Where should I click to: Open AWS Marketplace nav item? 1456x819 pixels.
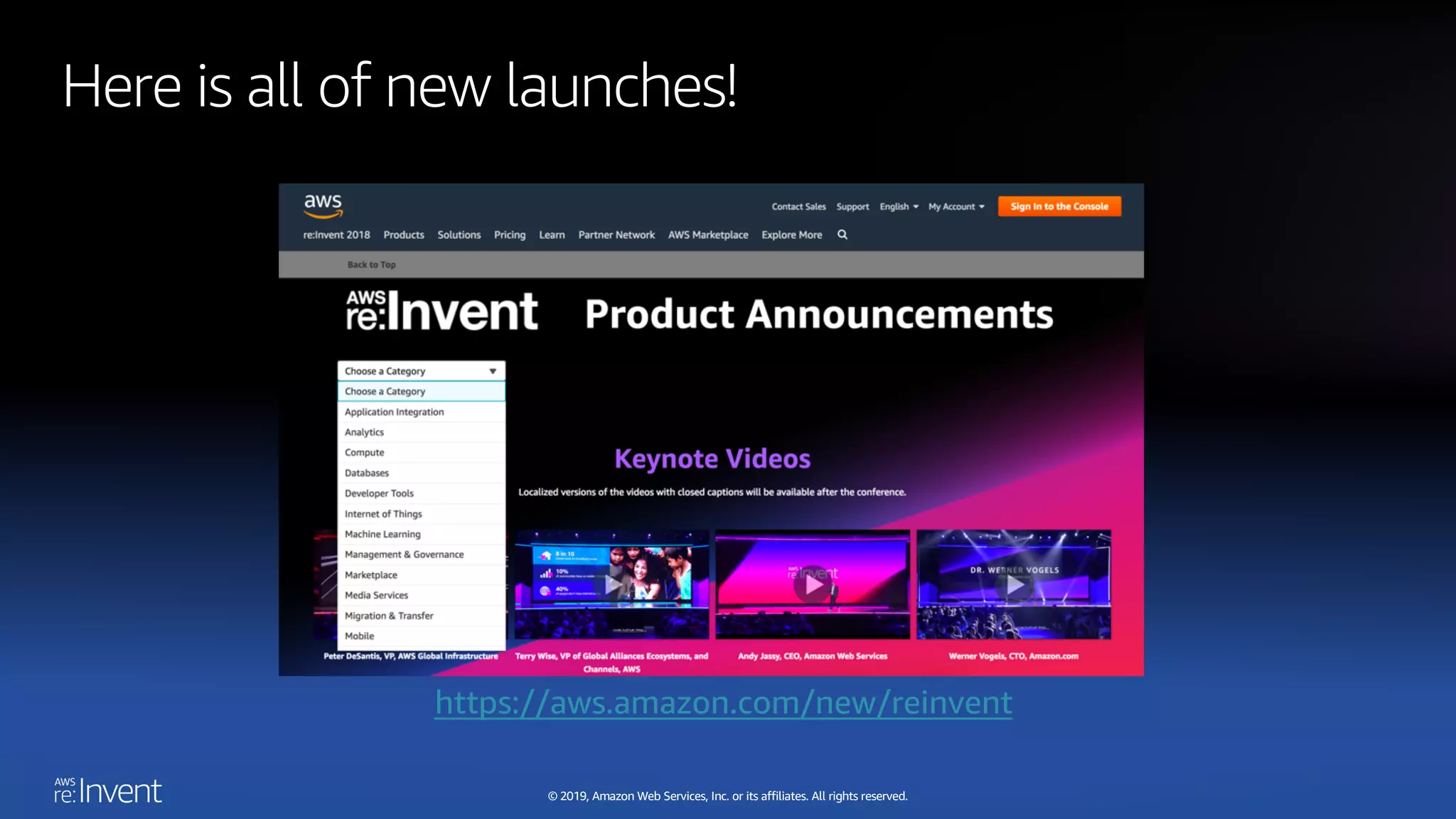[x=708, y=235]
